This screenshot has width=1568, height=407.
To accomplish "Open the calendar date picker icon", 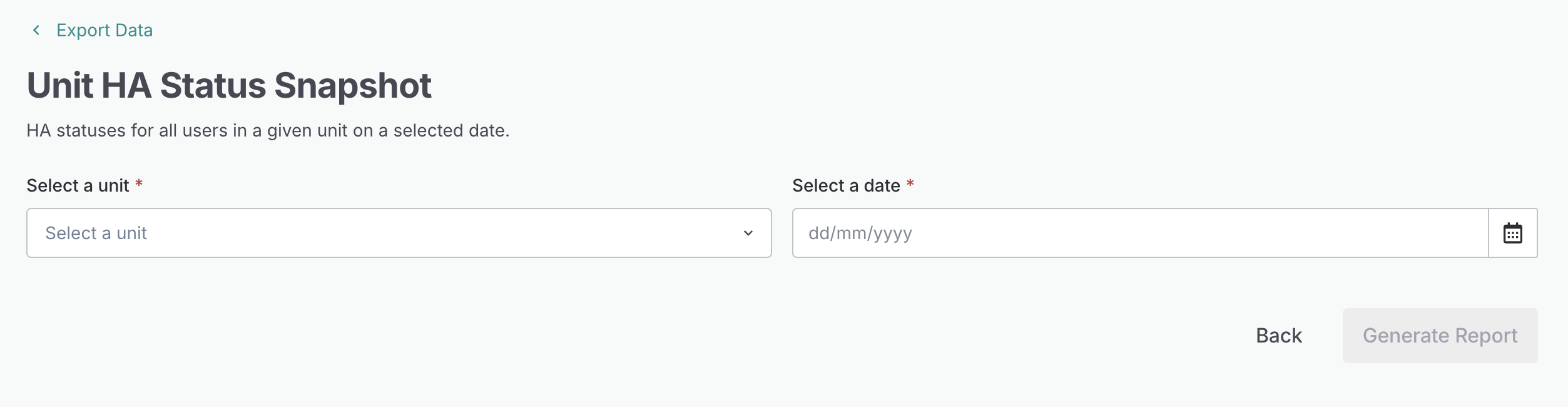I will tap(1512, 233).
